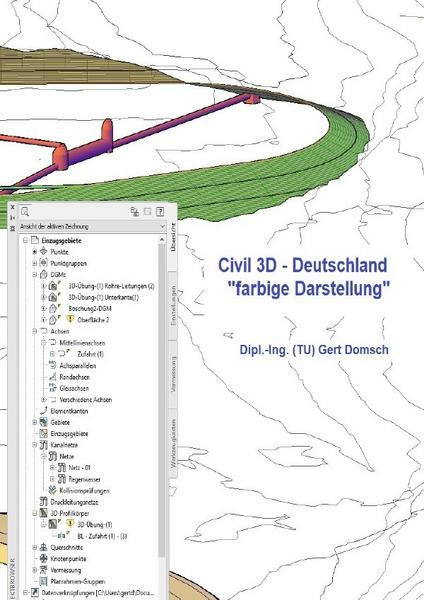Select the Regenwasser pipe network
The width and height of the screenshot is (424, 600).
[84, 479]
